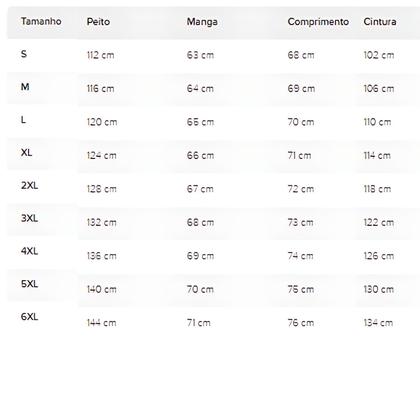Click the 3XL size row label
This screenshot has height=420, width=420.
[x=29, y=218]
